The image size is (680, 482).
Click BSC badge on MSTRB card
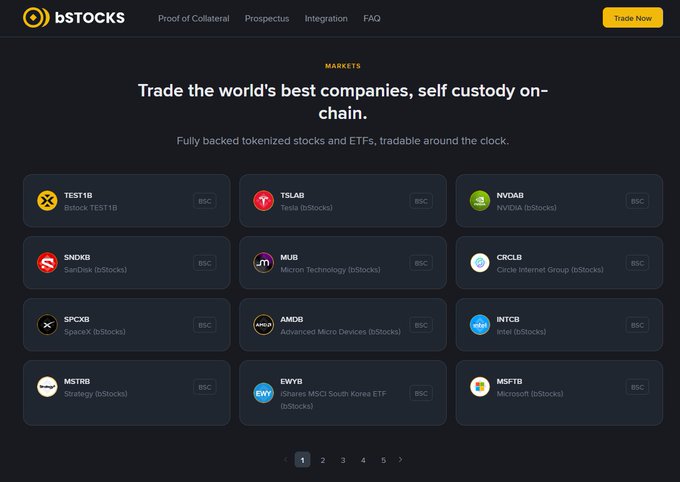(205, 387)
